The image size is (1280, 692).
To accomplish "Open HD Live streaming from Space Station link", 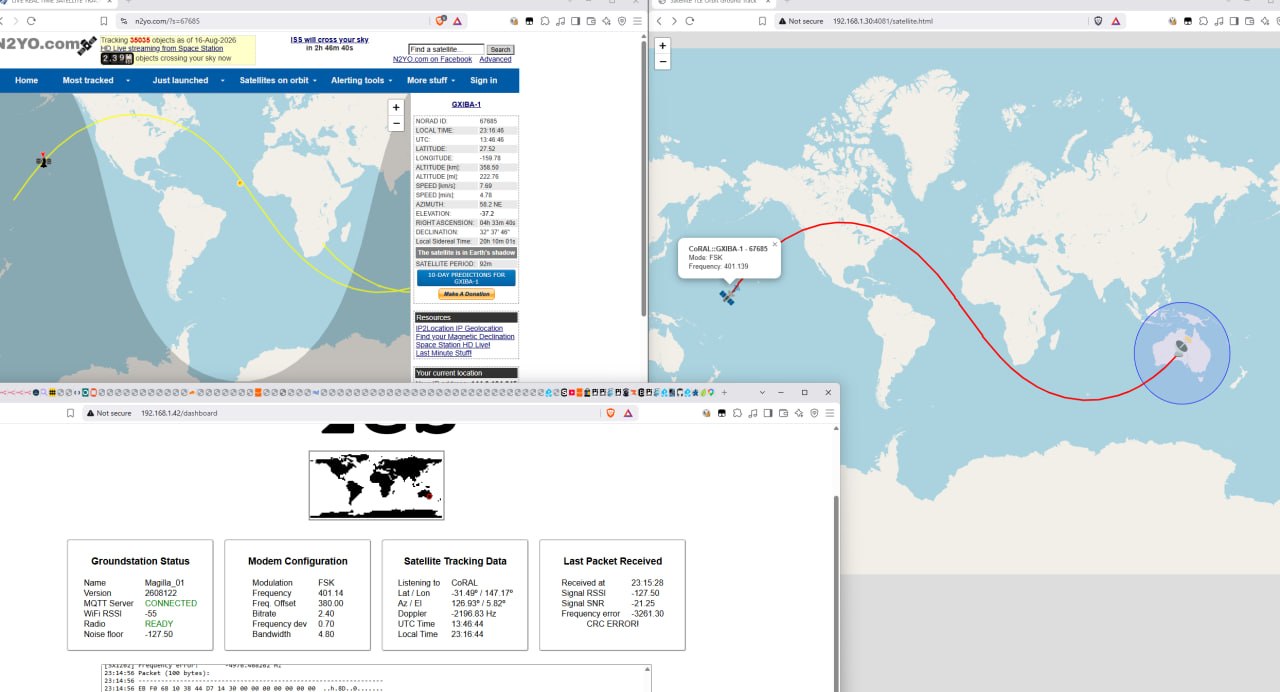I will point(161,49).
